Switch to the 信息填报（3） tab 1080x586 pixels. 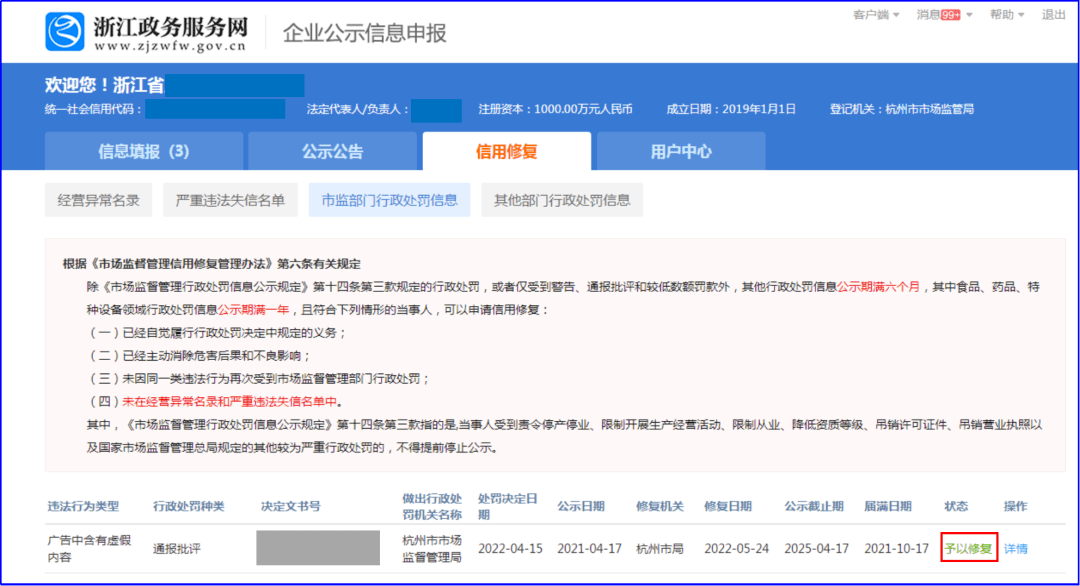pos(143,150)
